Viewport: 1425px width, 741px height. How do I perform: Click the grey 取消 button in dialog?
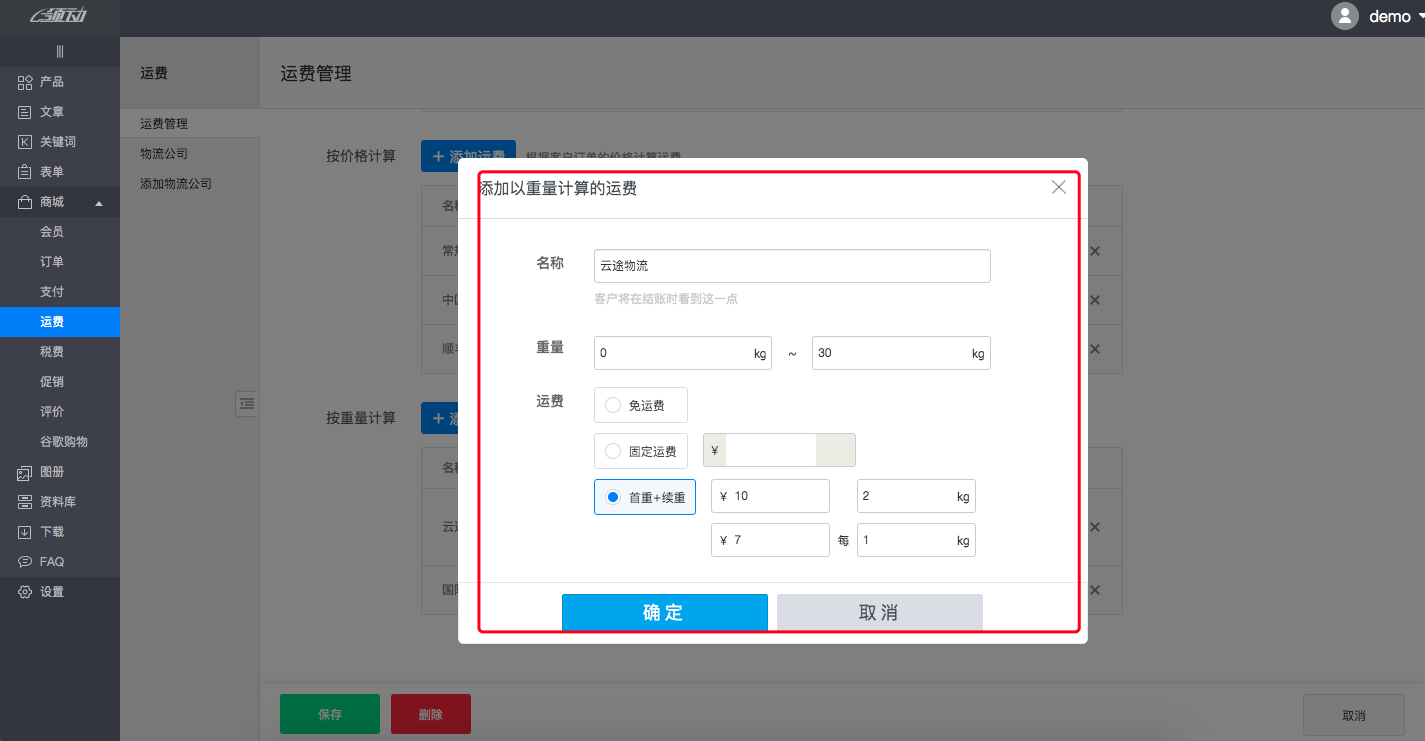[879, 612]
